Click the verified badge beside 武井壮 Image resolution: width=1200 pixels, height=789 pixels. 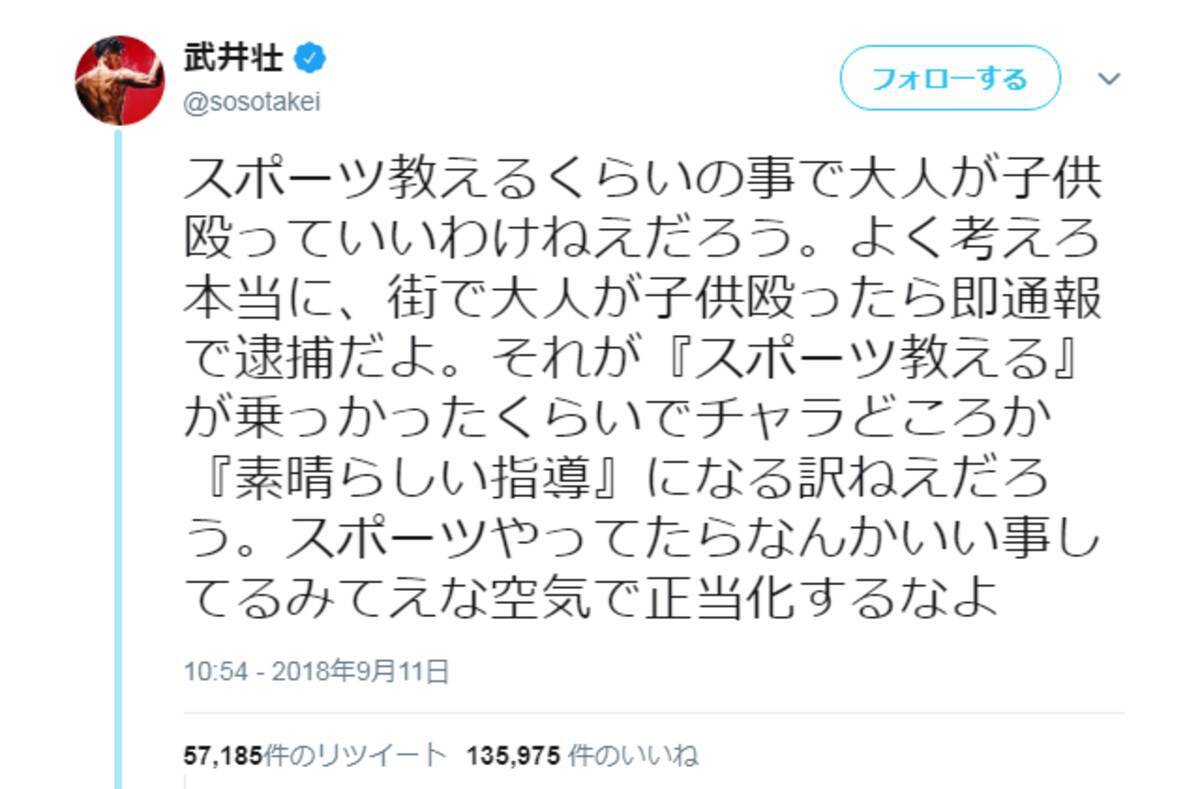311,59
